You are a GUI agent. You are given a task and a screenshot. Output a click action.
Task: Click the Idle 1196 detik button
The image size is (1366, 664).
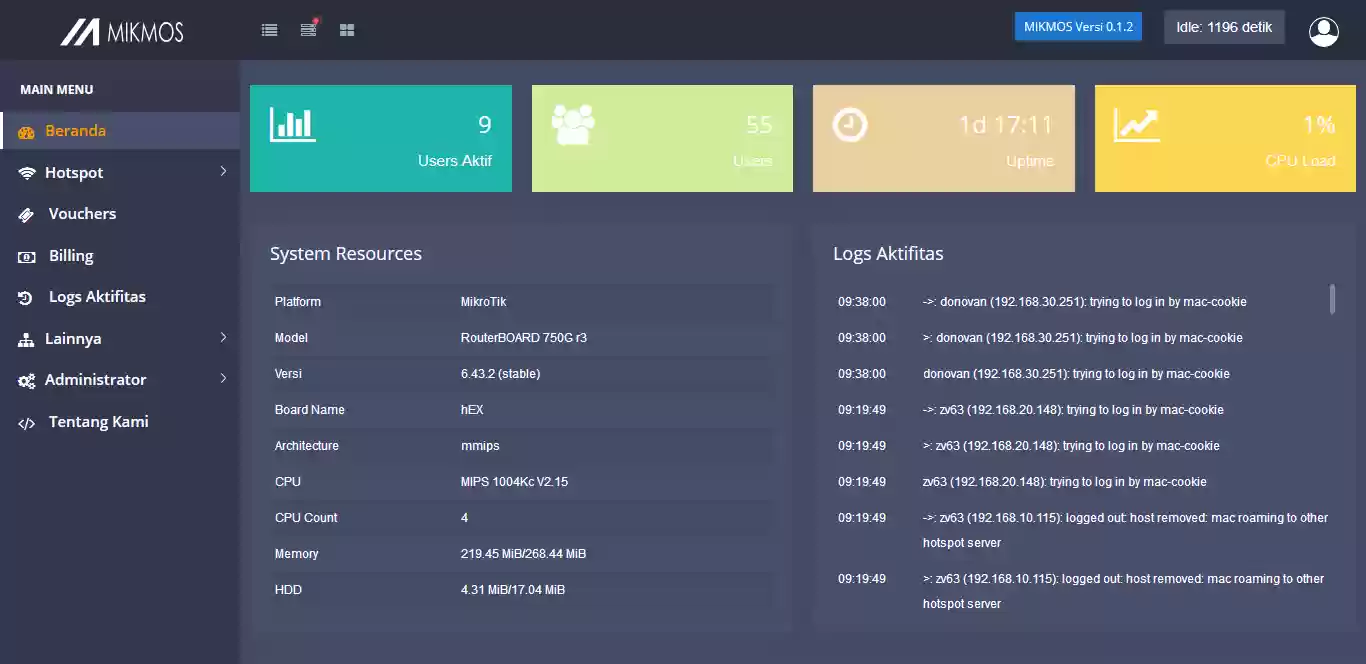(1224, 27)
